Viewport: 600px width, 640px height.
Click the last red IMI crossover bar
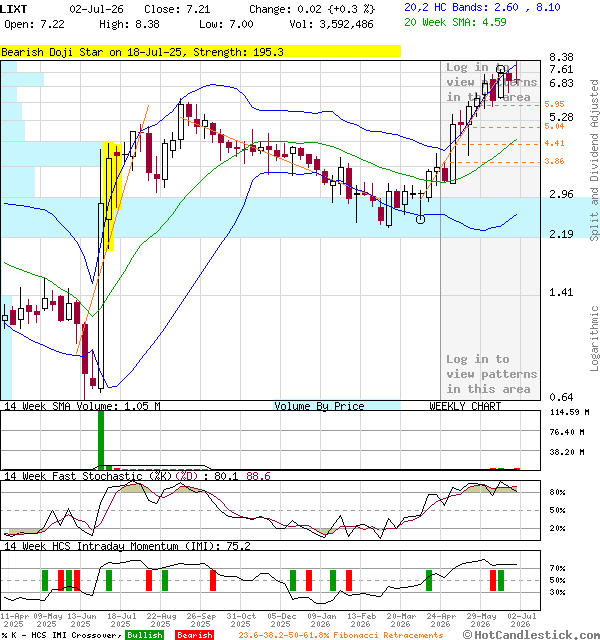493,580
